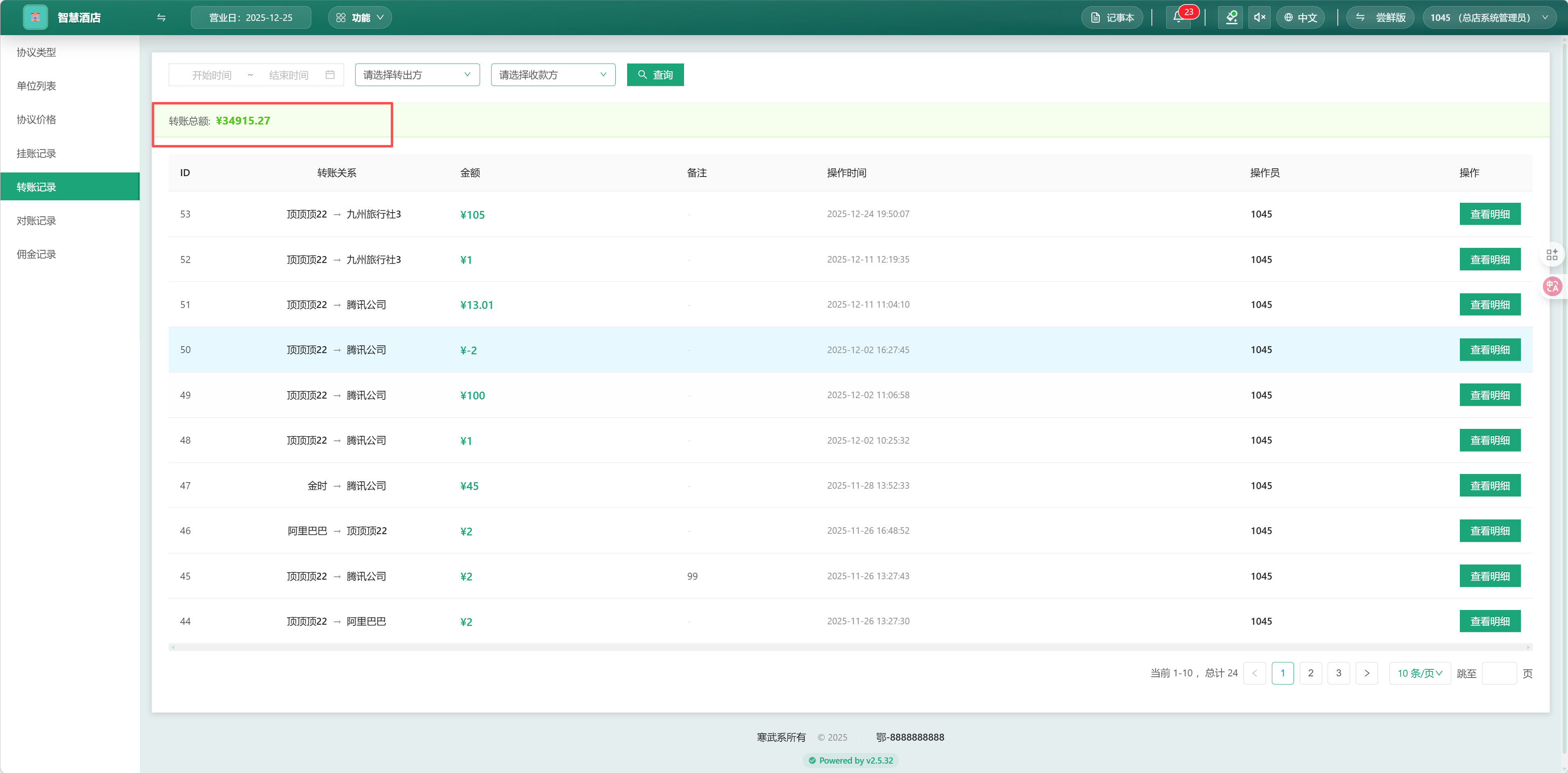Click the broom clear-cache icon
The height and width of the screenshot is (773, 1568).
[x=1230, y=17]
